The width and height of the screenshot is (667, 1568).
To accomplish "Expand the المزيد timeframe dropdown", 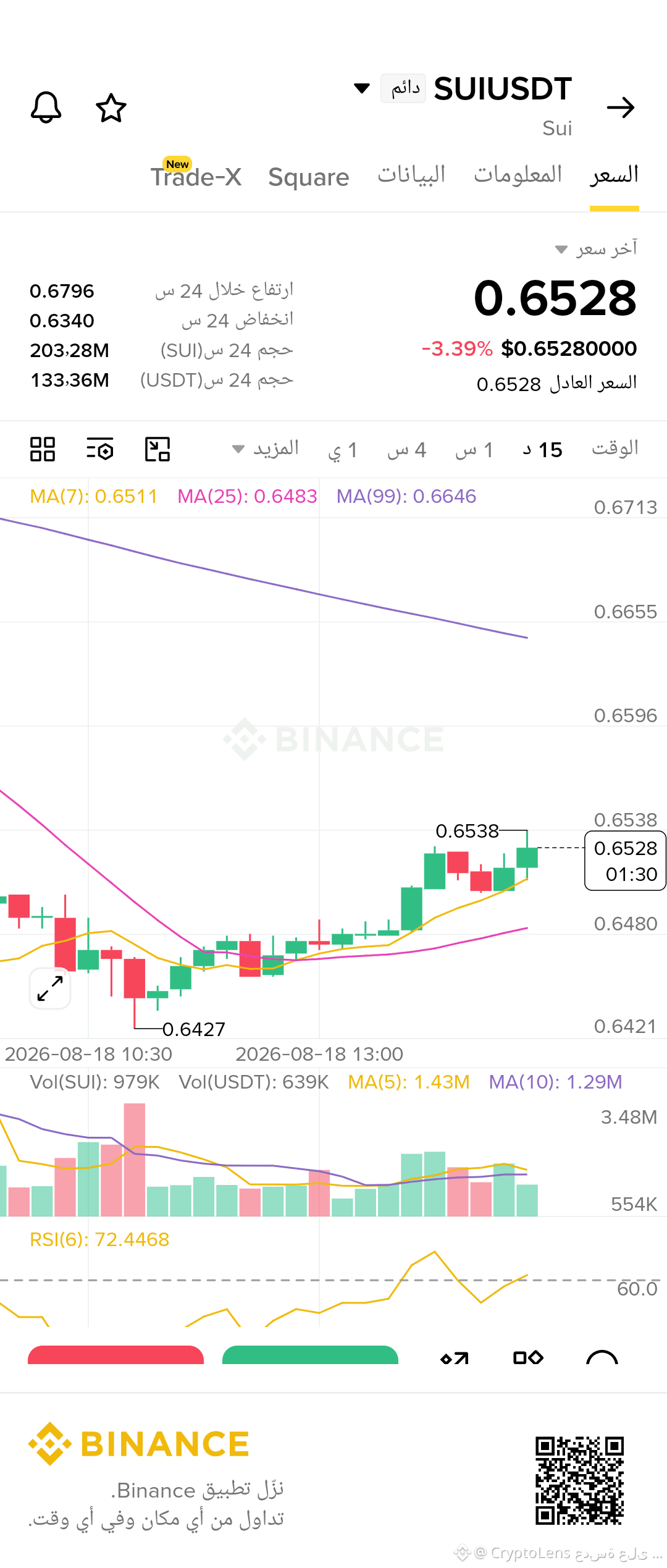I will pyautogui.click(x=265, y=449).
